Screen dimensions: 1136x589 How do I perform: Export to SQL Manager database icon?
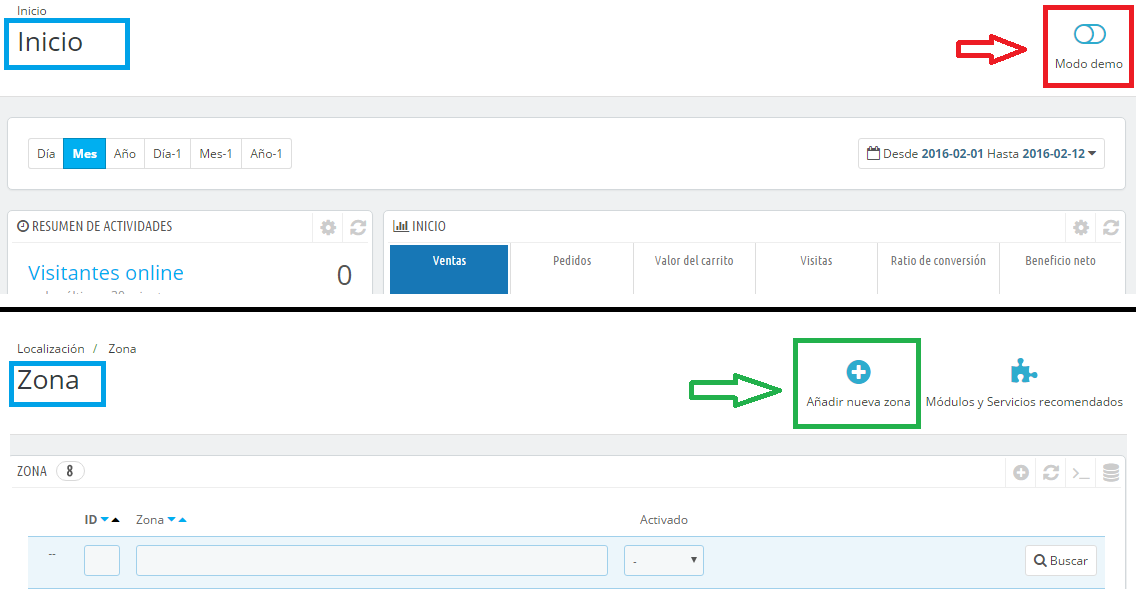pyautogui.click(x=1111, y=472)
